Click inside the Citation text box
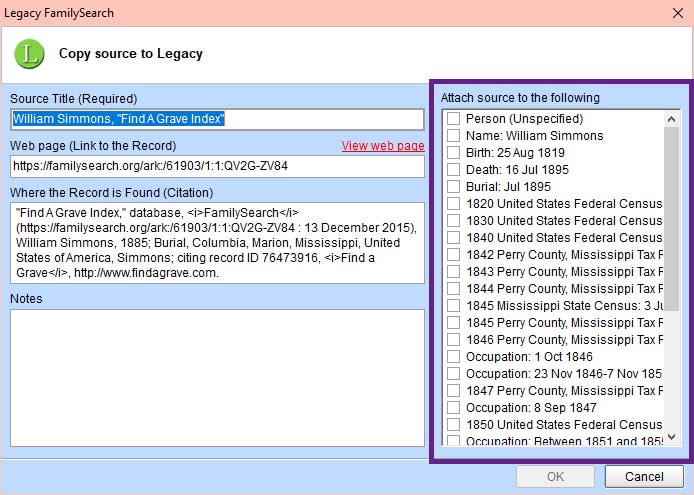This screenshot has width=694, height=495. 217,243
